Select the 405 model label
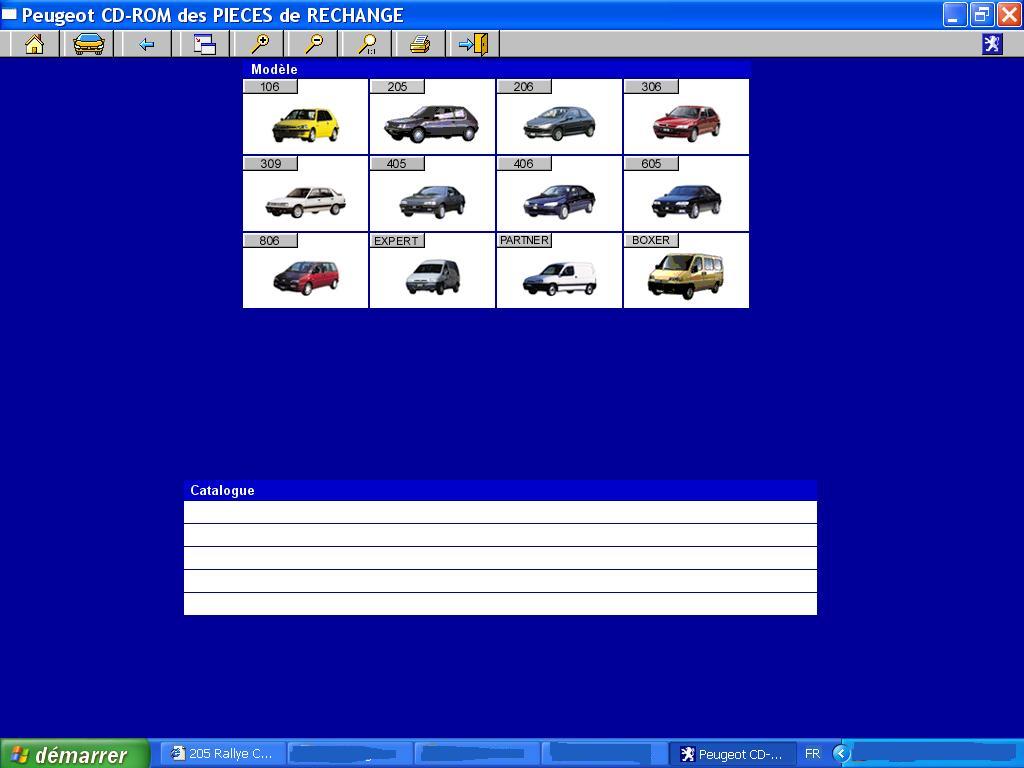This screenshot has height=768, width=1024. pyautogui.click(x=397, y=163)
